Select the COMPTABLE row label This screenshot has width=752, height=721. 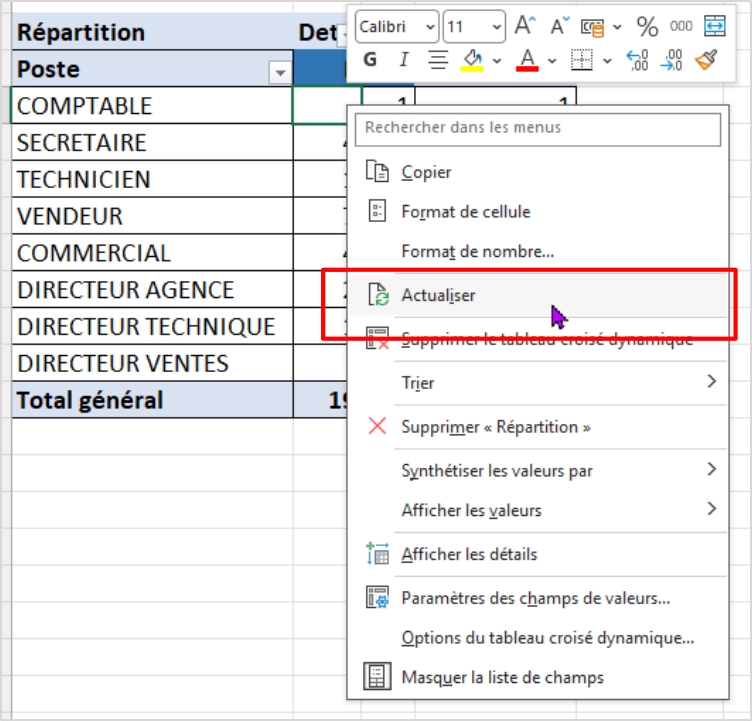pos(152,106)
